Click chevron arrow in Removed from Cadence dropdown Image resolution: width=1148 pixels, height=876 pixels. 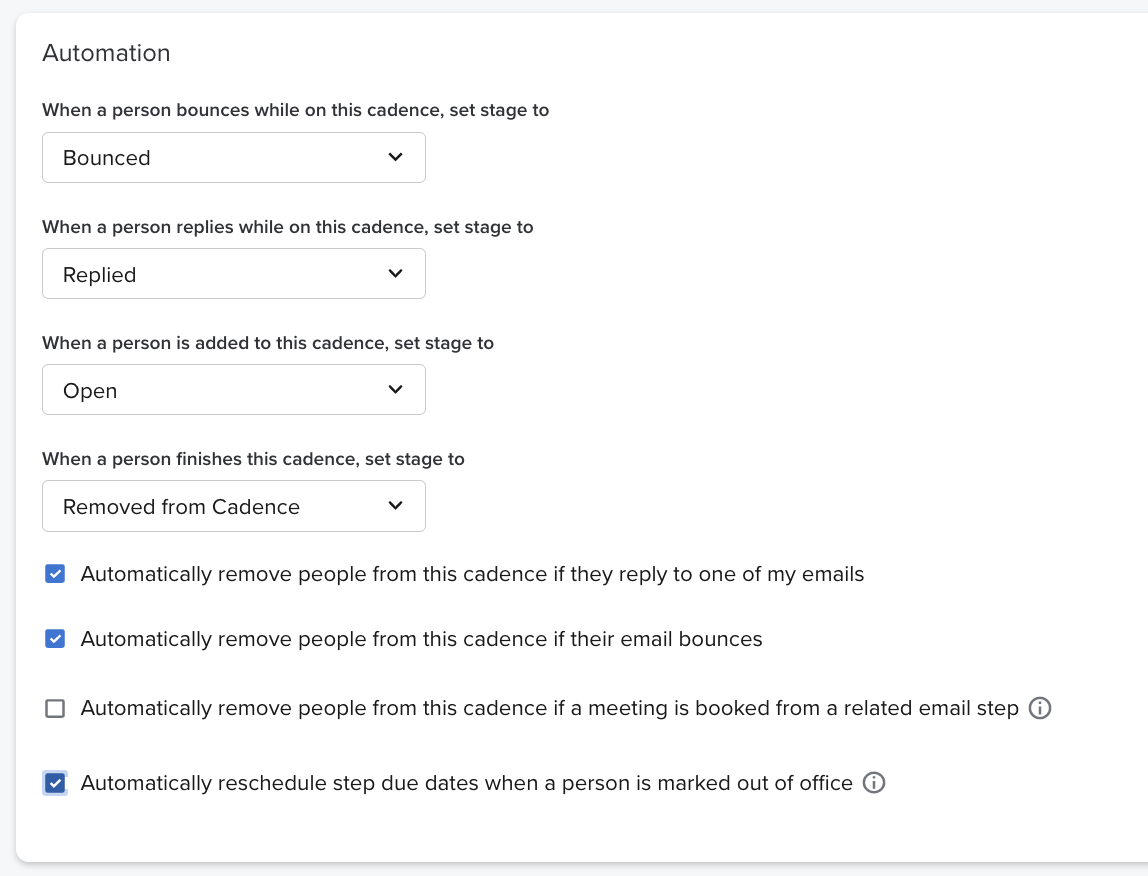tap(395, 506)
